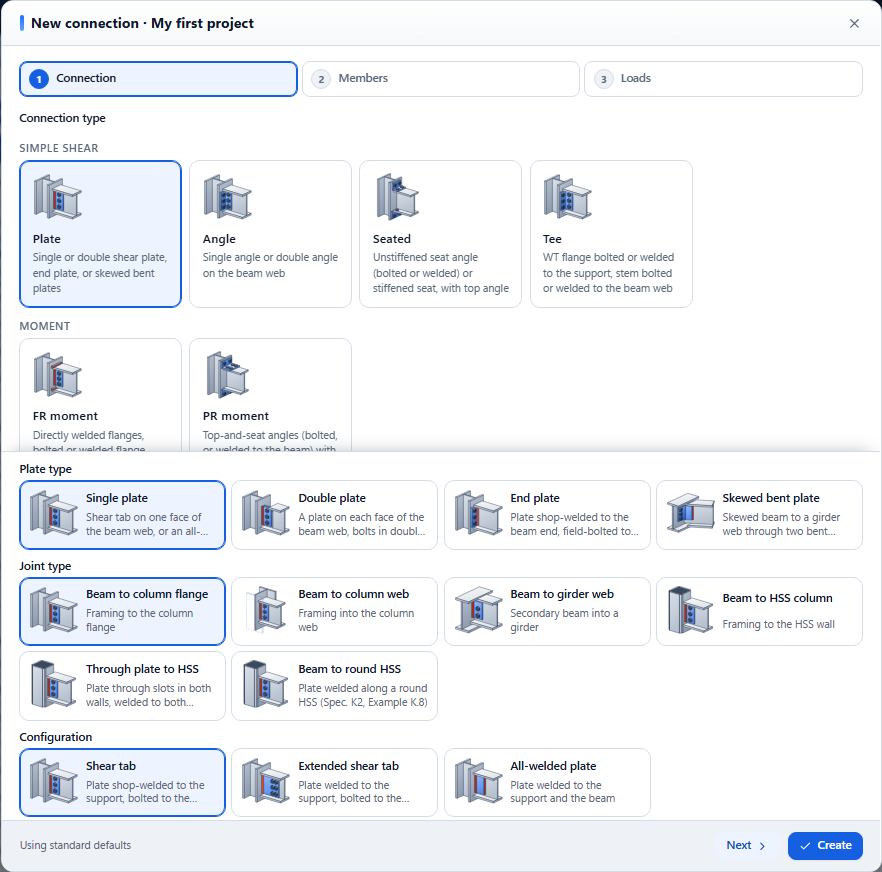Screen dimensions: 882x872
Task: Click the step 2 number badge
Action: click(321, 79)
